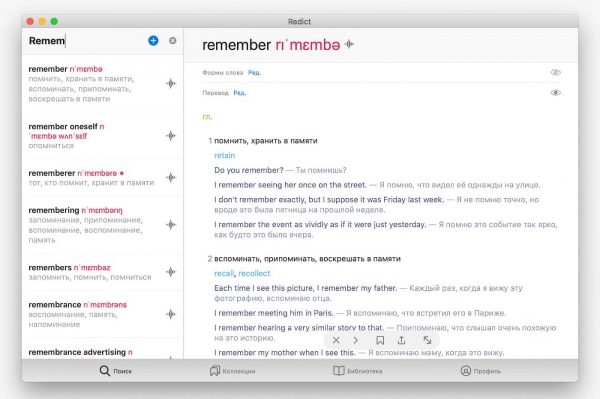
Task: Go to the Профиль tab
Action: (481, 371)
